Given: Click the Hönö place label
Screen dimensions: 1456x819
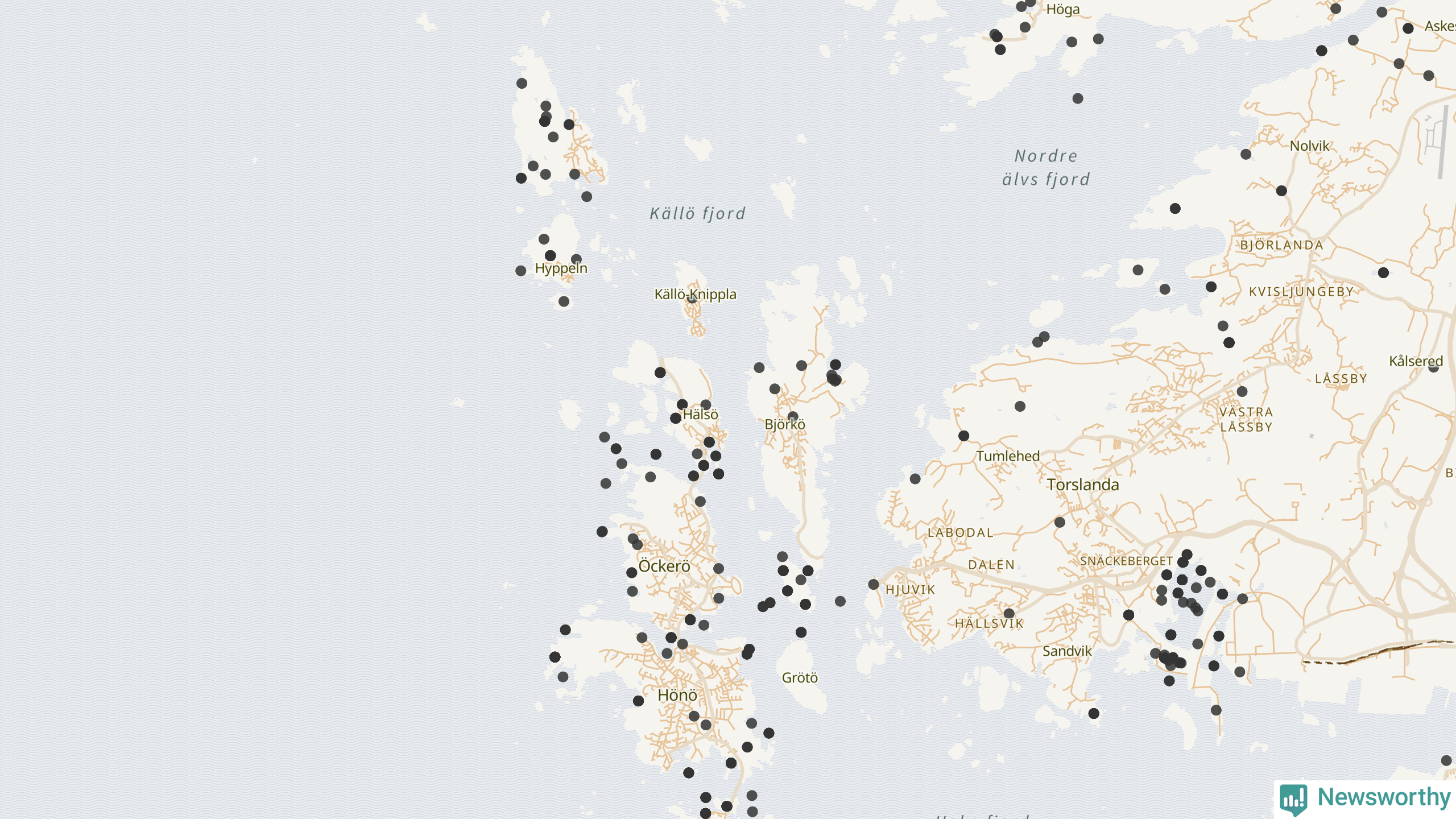Looking at the screenshot, I should pyautogui.click(x=677, y=695).
